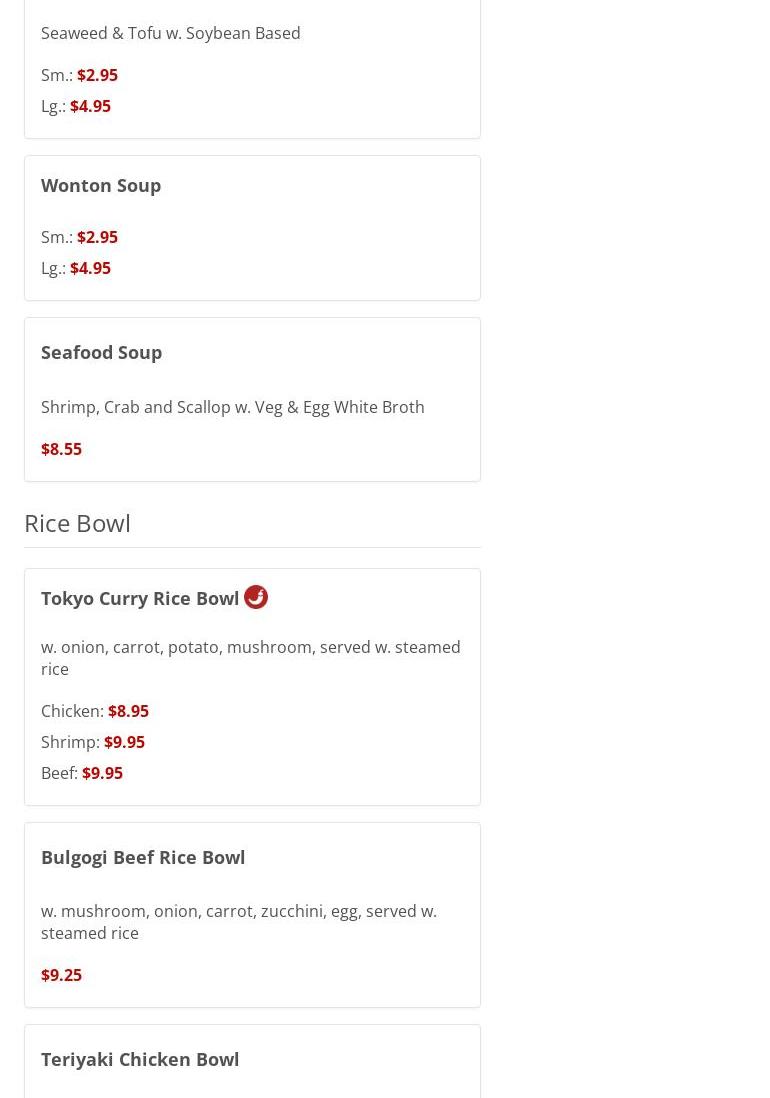The width and height of the screenshot is (770, 1098).
Task: Open the Seafood Soup item
Action: (101, 352)
